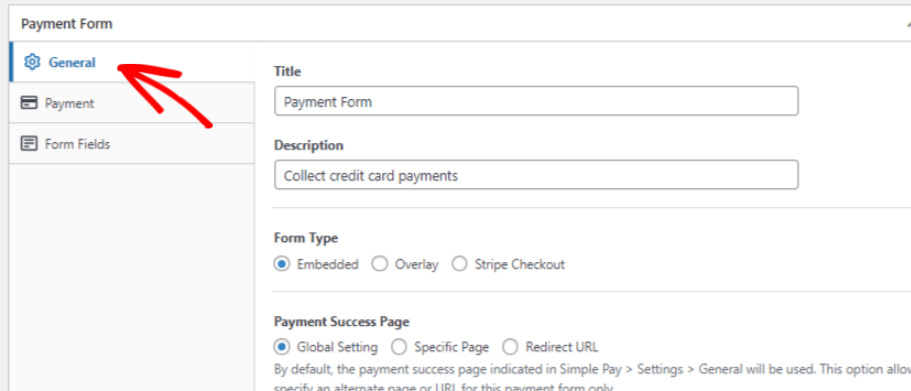Image resolution: width=911 pixels, height=391 pixels.
Task: Select the Embedded form type
Action: pos(282,264)
